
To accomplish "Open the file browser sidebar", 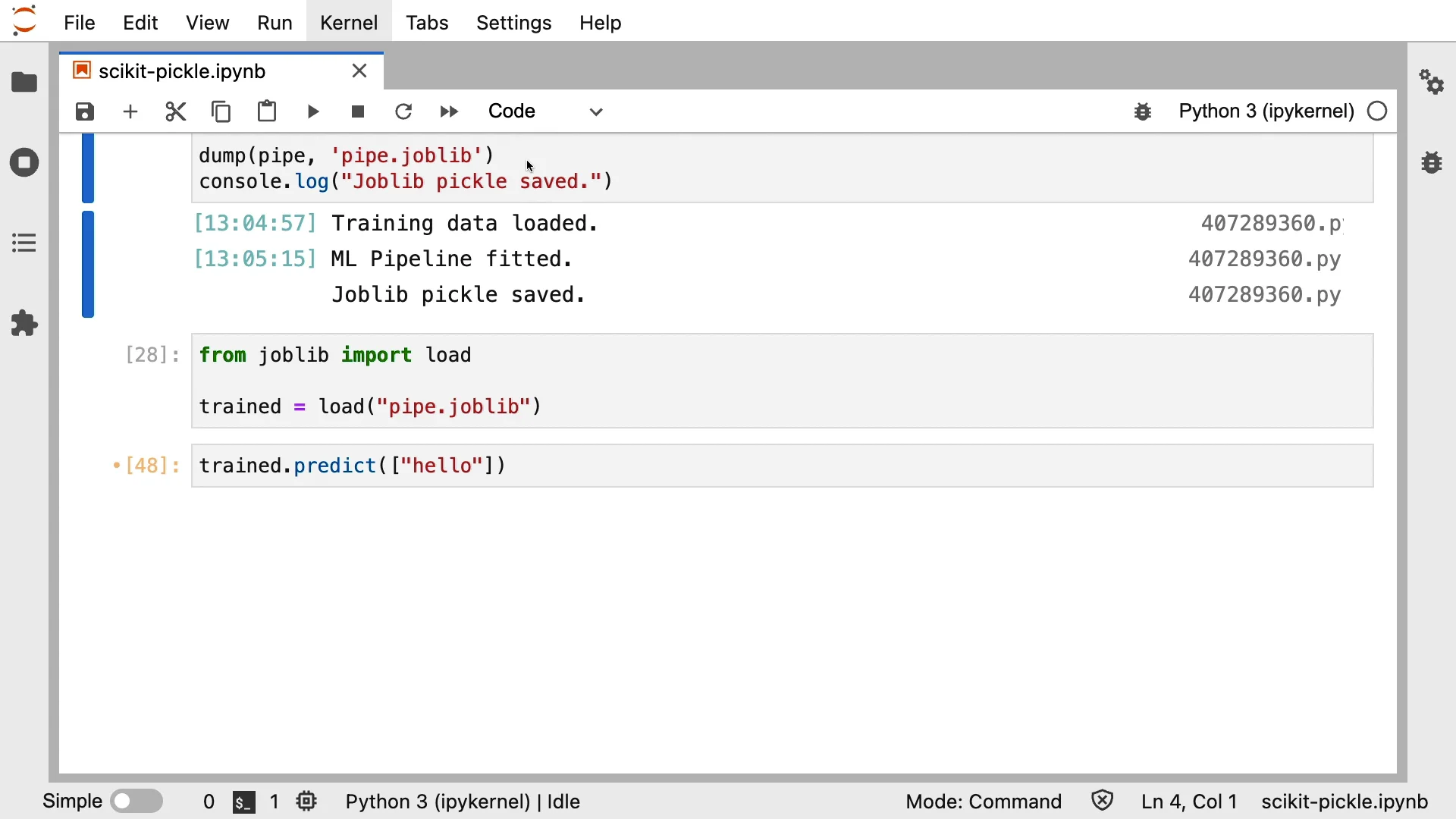I will click(x=24, y=82).
